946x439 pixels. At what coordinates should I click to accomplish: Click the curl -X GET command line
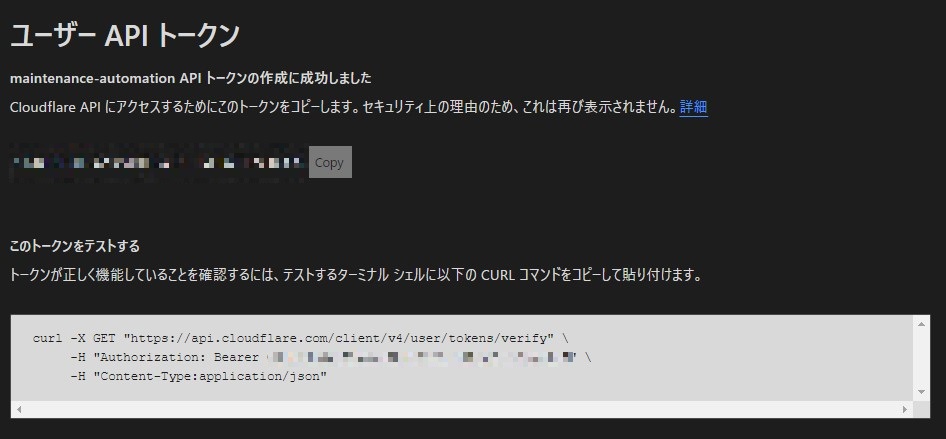click(300, 338)
